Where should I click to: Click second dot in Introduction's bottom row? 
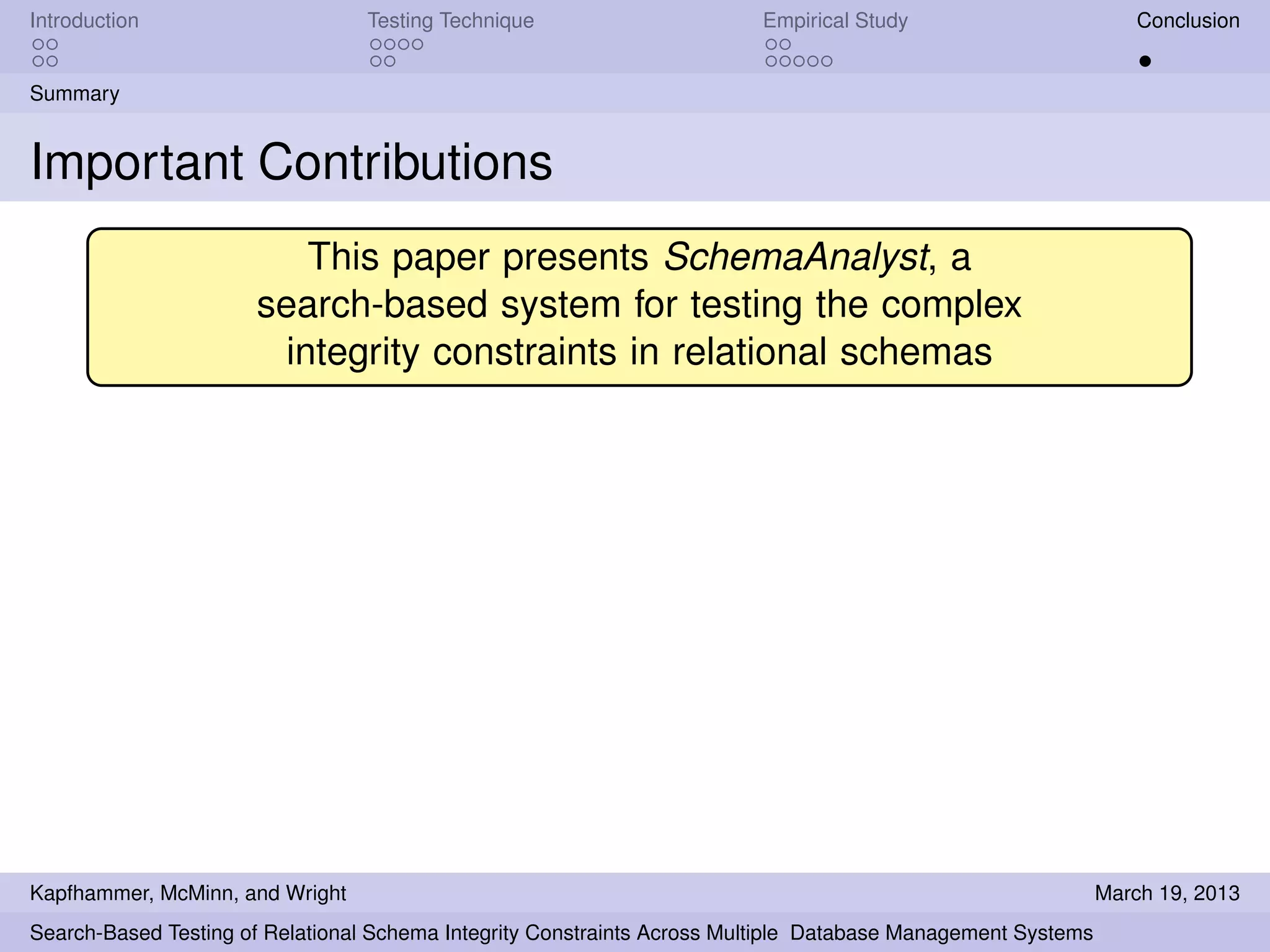pos(52,61)
